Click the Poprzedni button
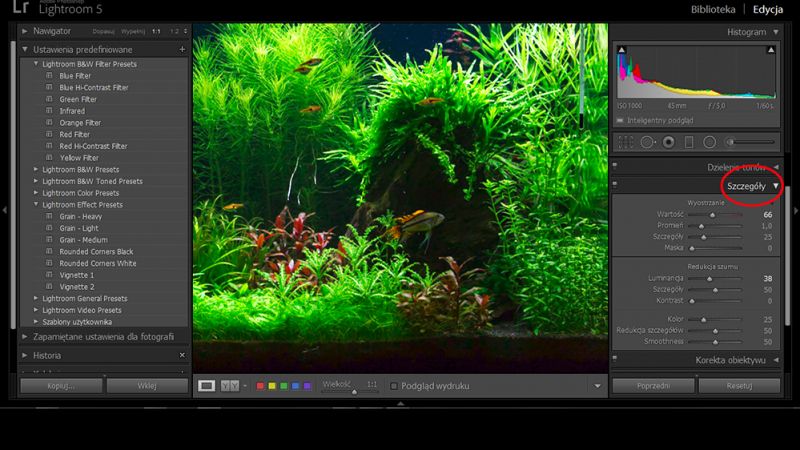The image size is (800, 450). [654, 386]
